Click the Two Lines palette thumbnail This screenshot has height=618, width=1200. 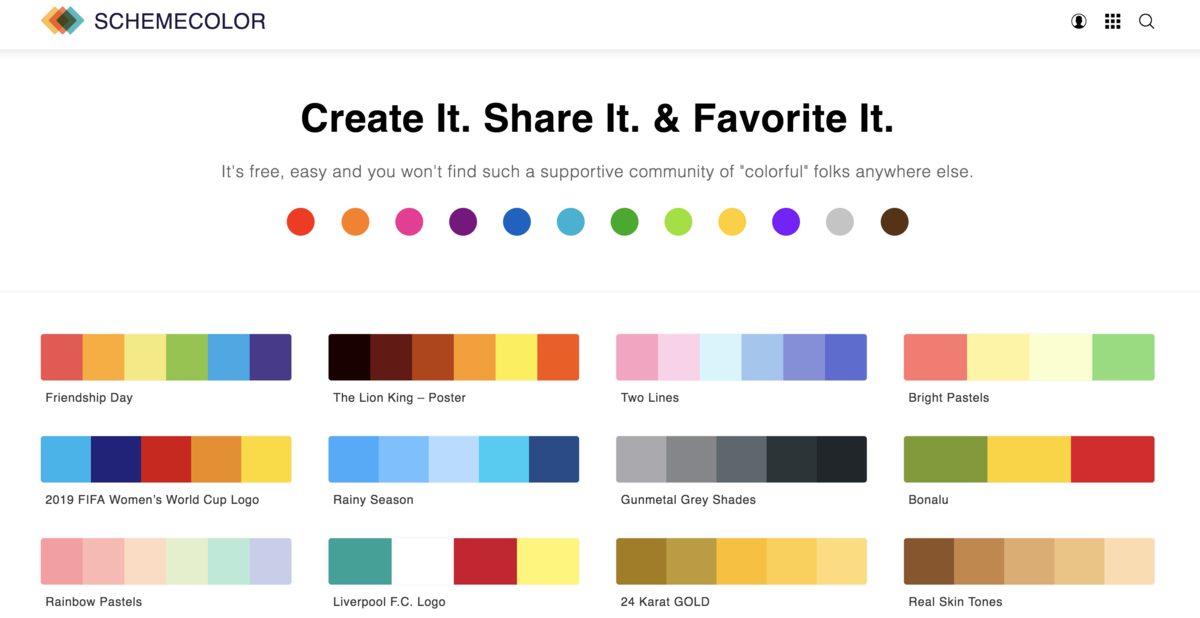click(x=741, y=357)
